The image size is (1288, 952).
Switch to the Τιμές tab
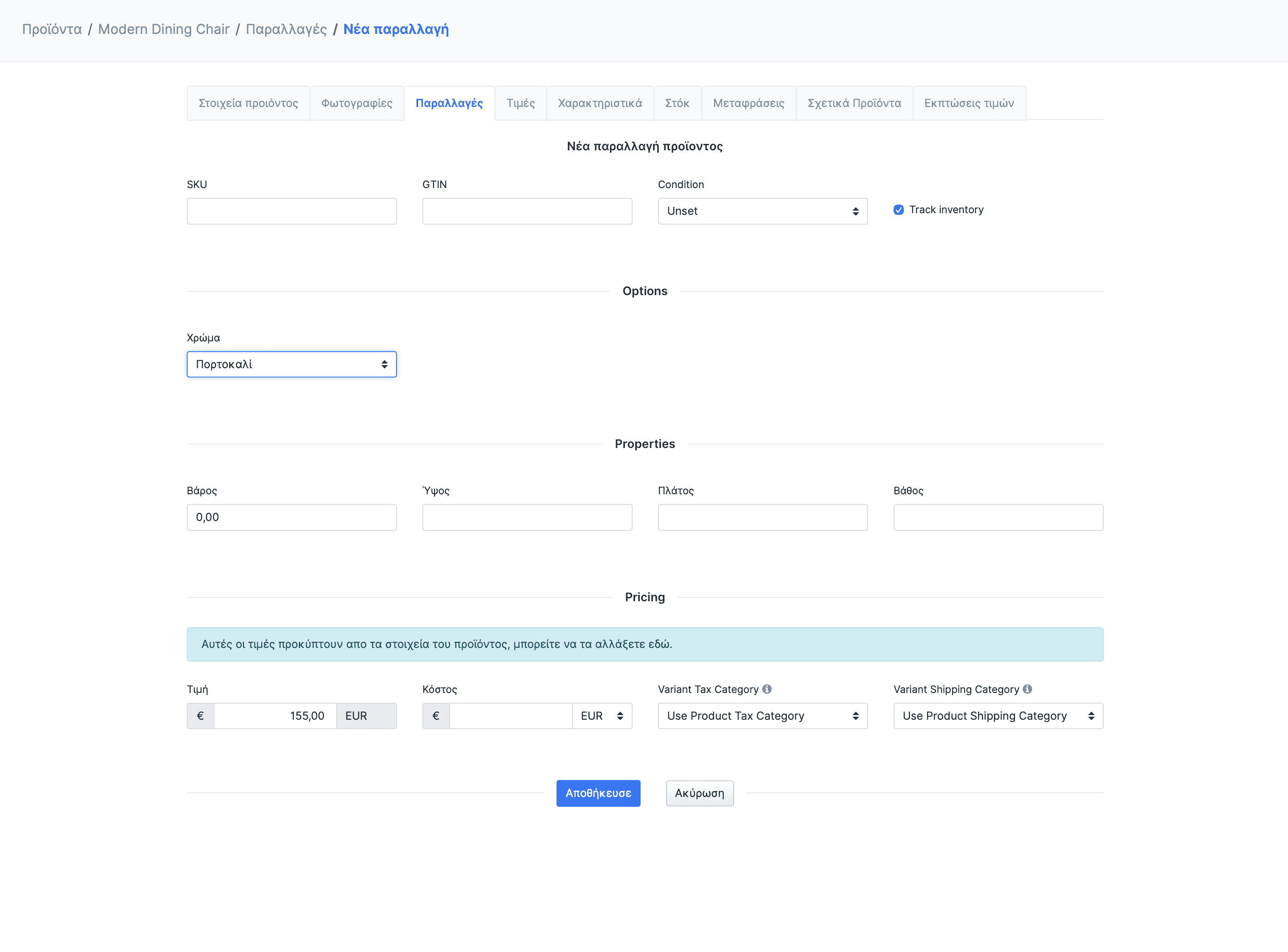point(520,103)
